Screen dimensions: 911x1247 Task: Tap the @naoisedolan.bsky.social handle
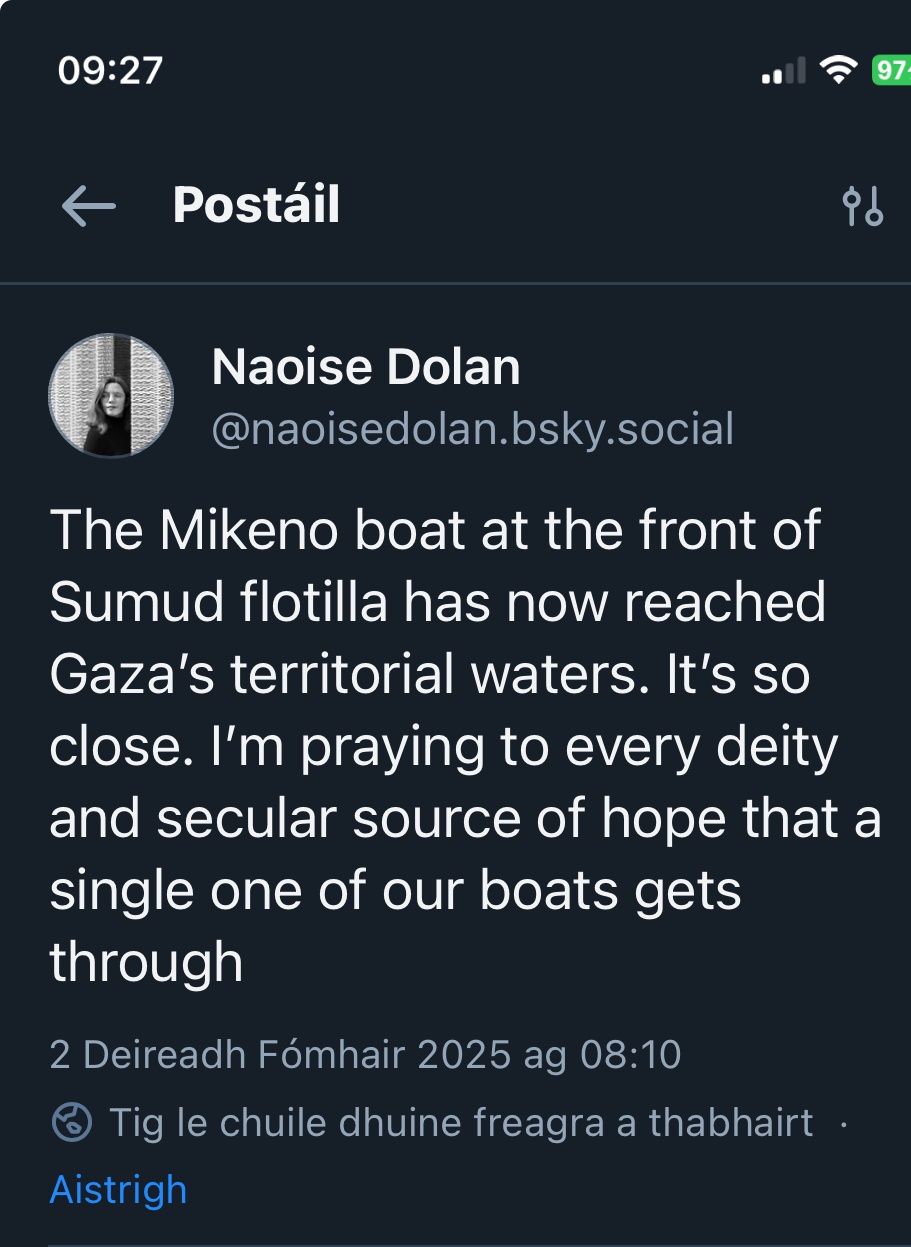(473, 428)
